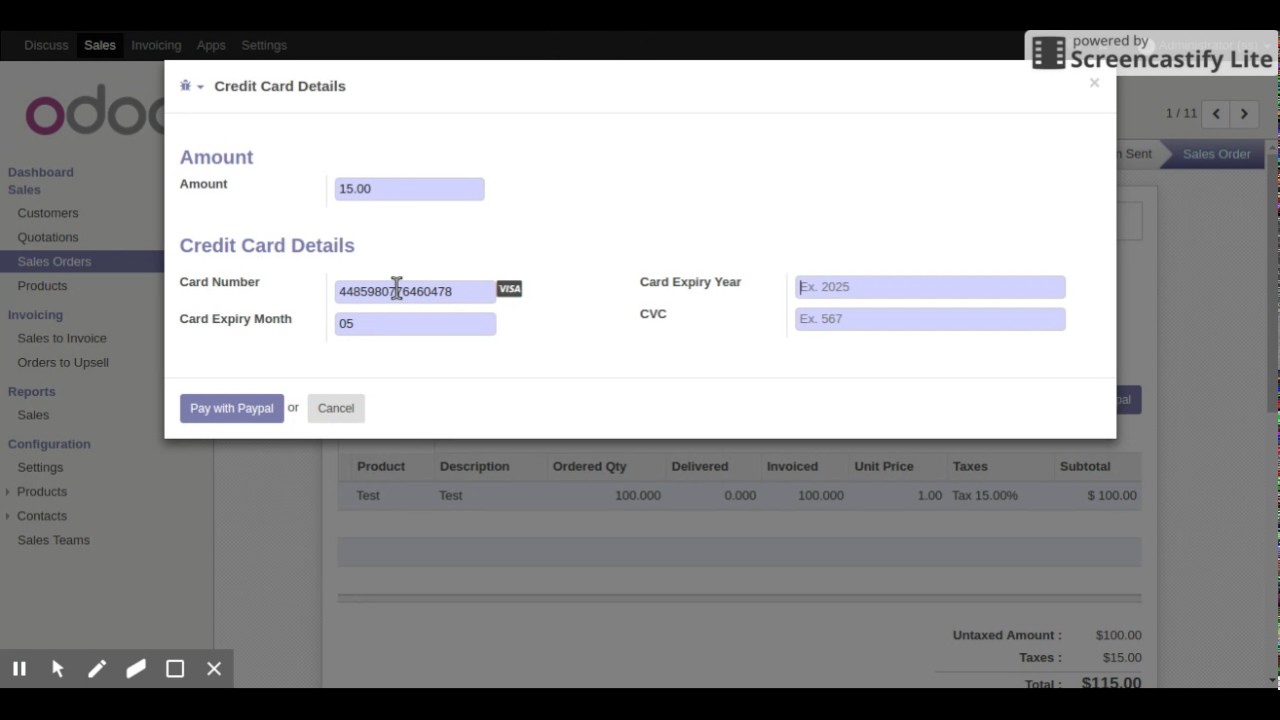The width and height of the screenshot is (1280, 720).
Task: Open Sales under Reports
Action: (x=33, y=415)
